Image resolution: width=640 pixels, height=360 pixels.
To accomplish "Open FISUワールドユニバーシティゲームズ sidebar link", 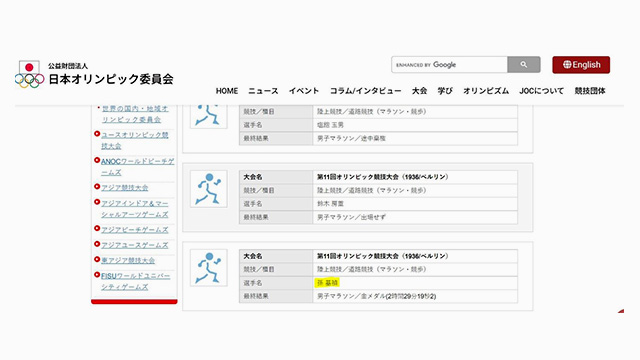I will pyautogui.click(x=136, y=281).
